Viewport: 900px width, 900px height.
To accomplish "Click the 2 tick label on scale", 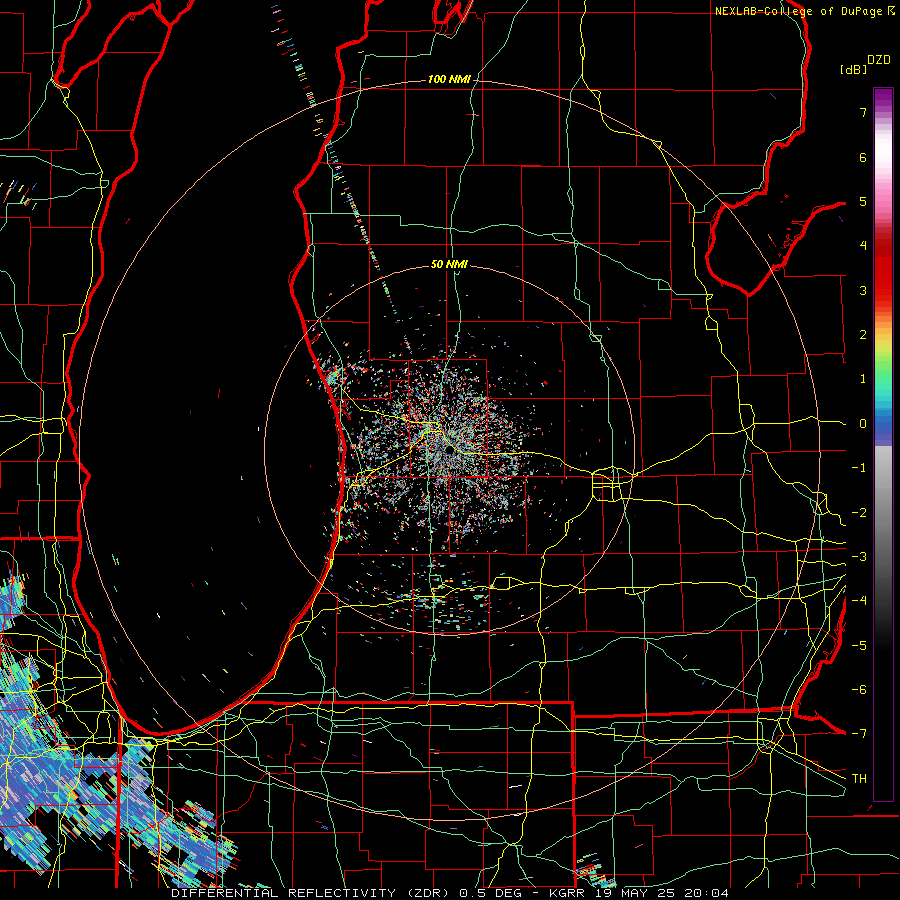I will (863, 335).
